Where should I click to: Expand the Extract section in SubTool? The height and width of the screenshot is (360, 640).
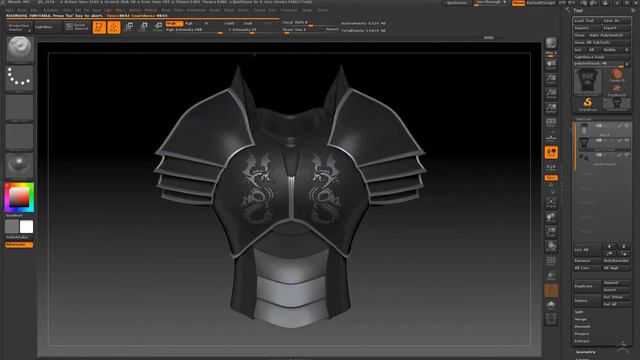(x=582, y=341)
